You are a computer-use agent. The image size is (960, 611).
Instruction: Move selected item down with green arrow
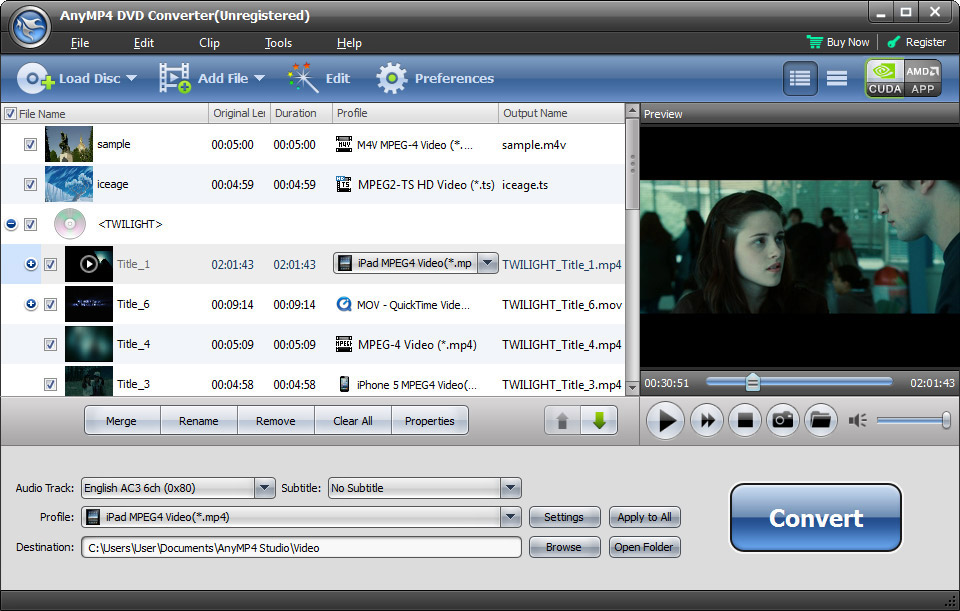599,421
